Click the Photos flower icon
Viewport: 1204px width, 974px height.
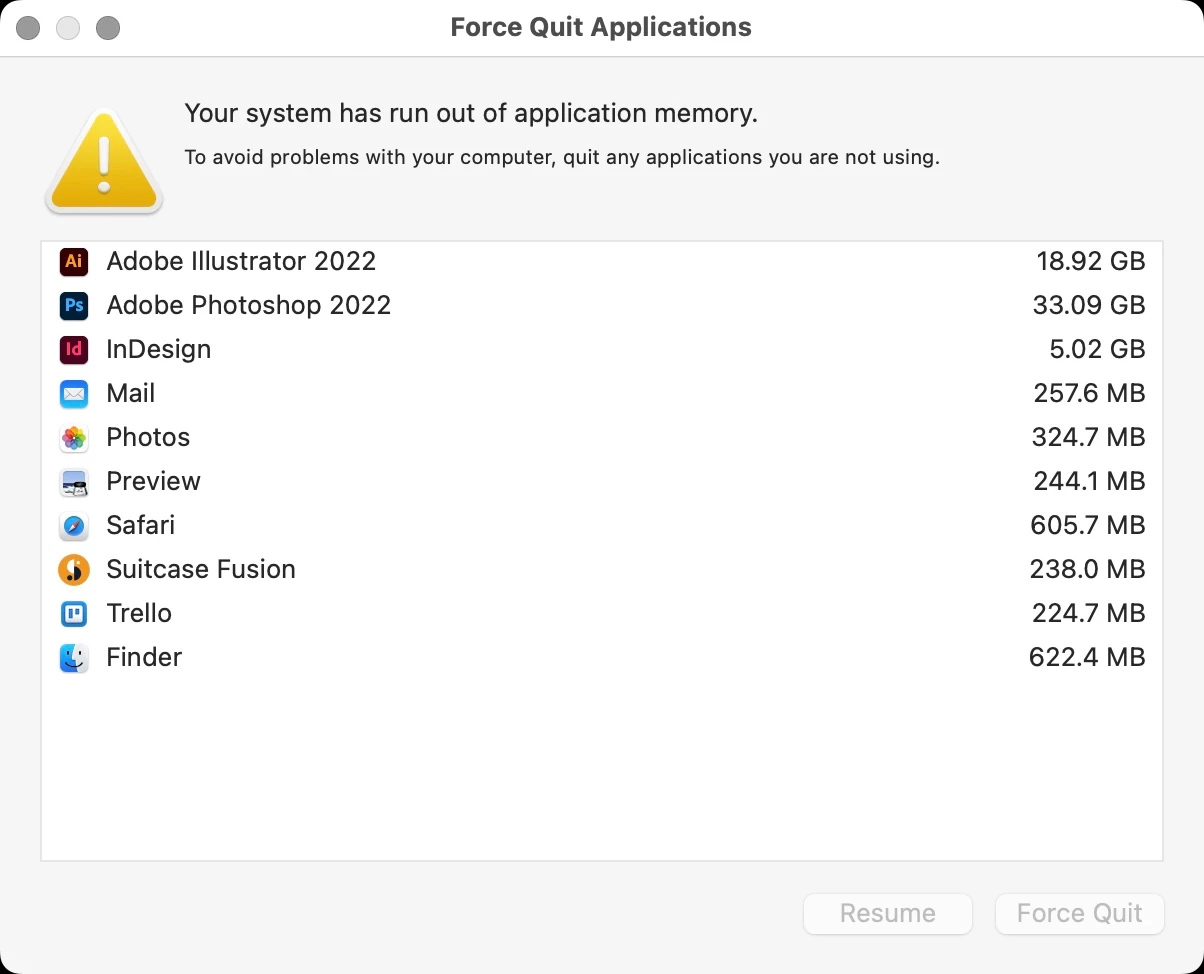[74, 437]
